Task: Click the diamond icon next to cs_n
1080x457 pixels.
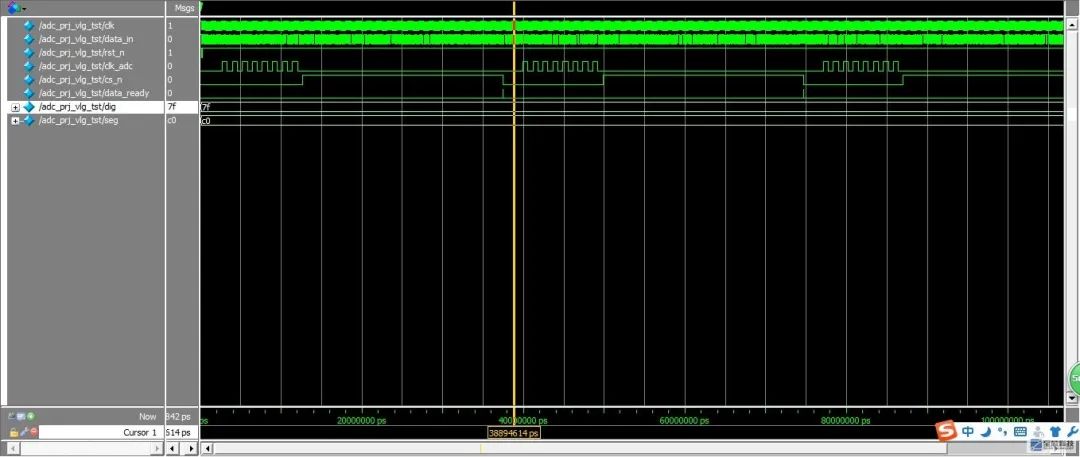Action: (x=28, y=79)
